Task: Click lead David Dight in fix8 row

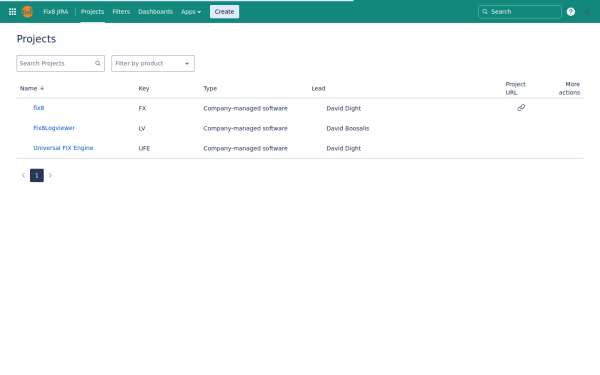Action: pos(343,108)
